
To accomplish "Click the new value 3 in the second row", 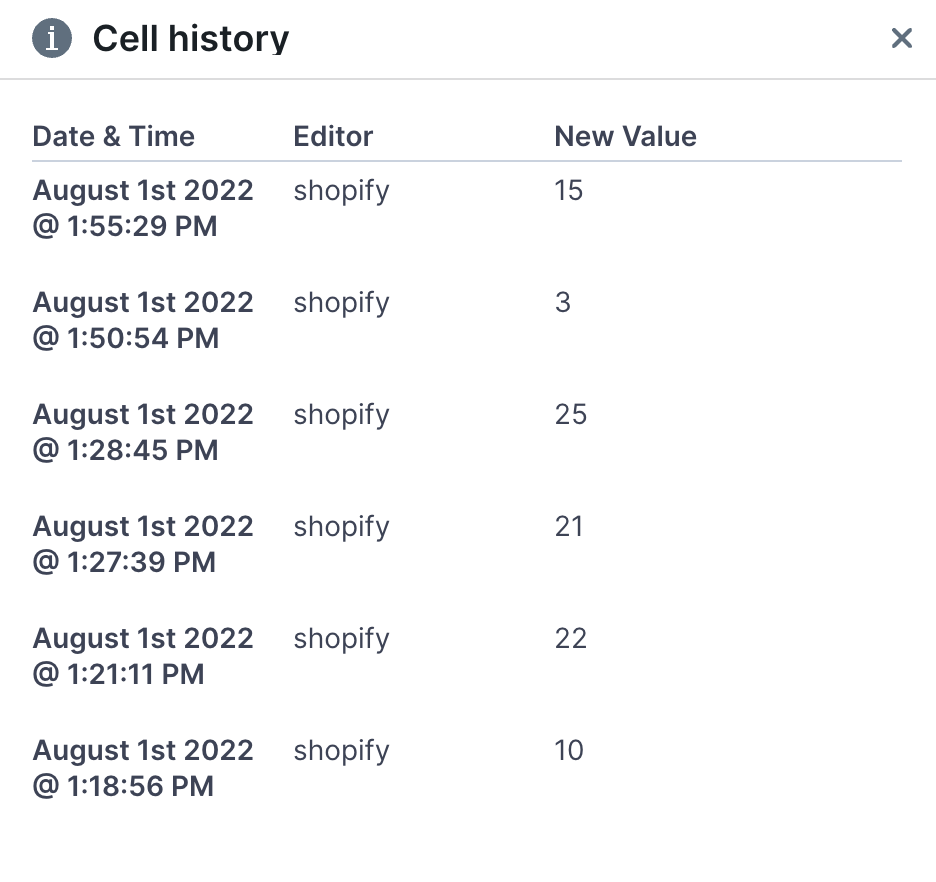I will [562, 303].
